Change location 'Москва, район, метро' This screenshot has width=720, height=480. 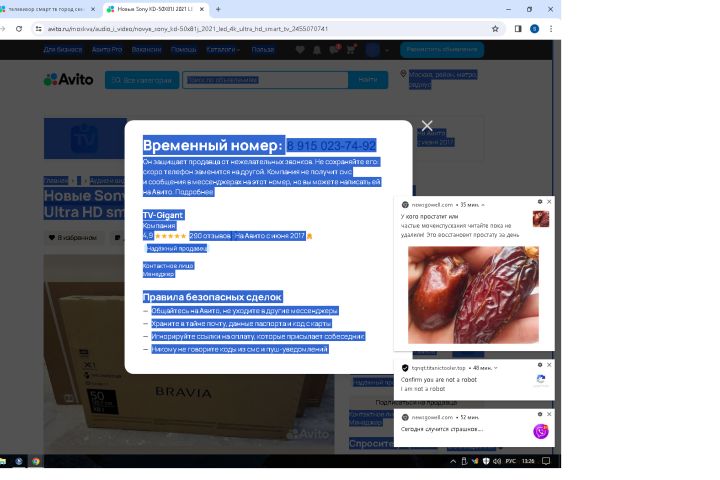(442, 79)
